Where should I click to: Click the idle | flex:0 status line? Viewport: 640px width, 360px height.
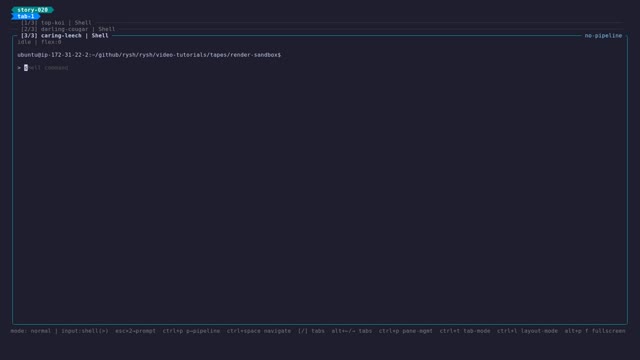pos(39,42)
